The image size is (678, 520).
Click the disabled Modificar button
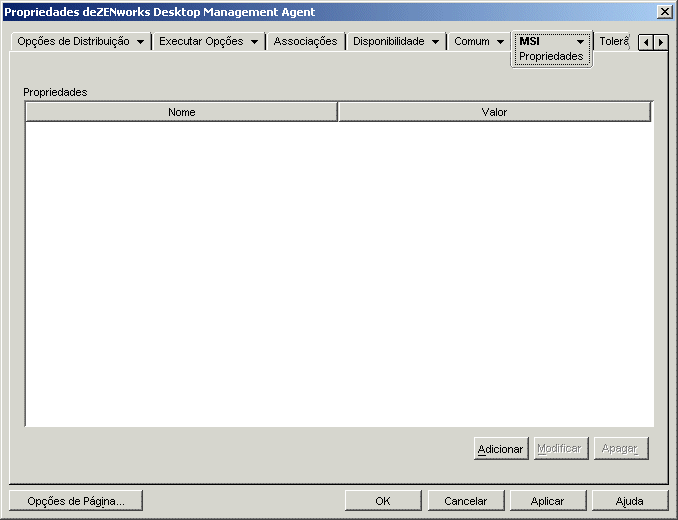[561, 449]
